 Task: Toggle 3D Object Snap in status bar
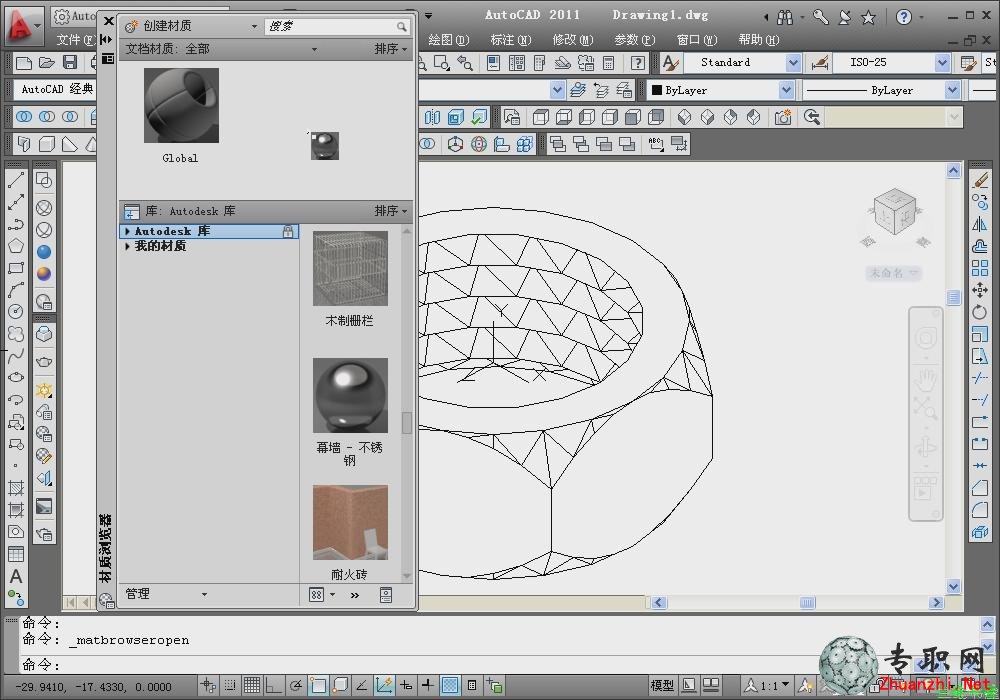(340, 685)
